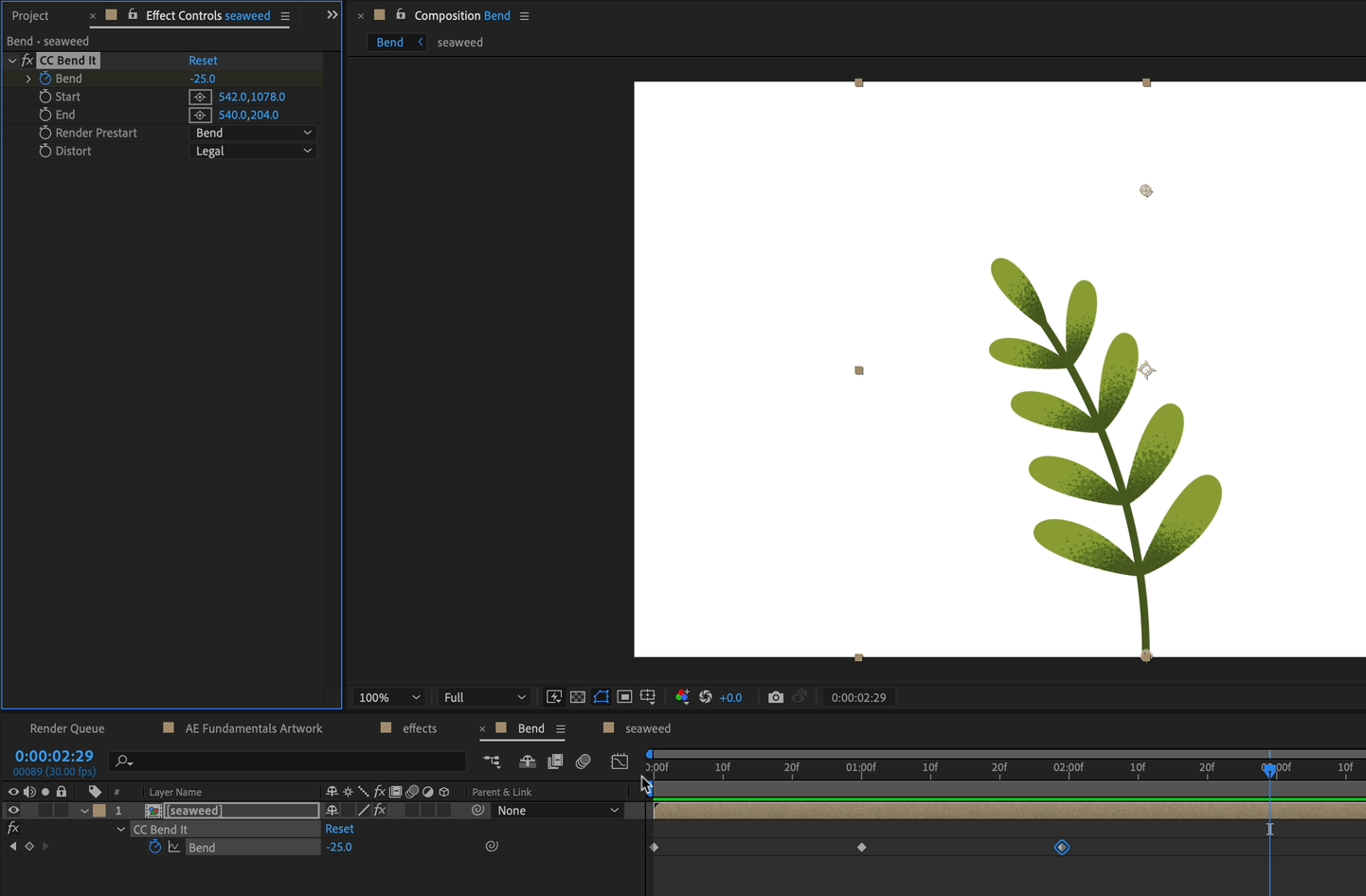Image resolution: width=1366 pixels, height=896 pixels.
Task: Reset the CC Bend It effect
Action: 203,60
